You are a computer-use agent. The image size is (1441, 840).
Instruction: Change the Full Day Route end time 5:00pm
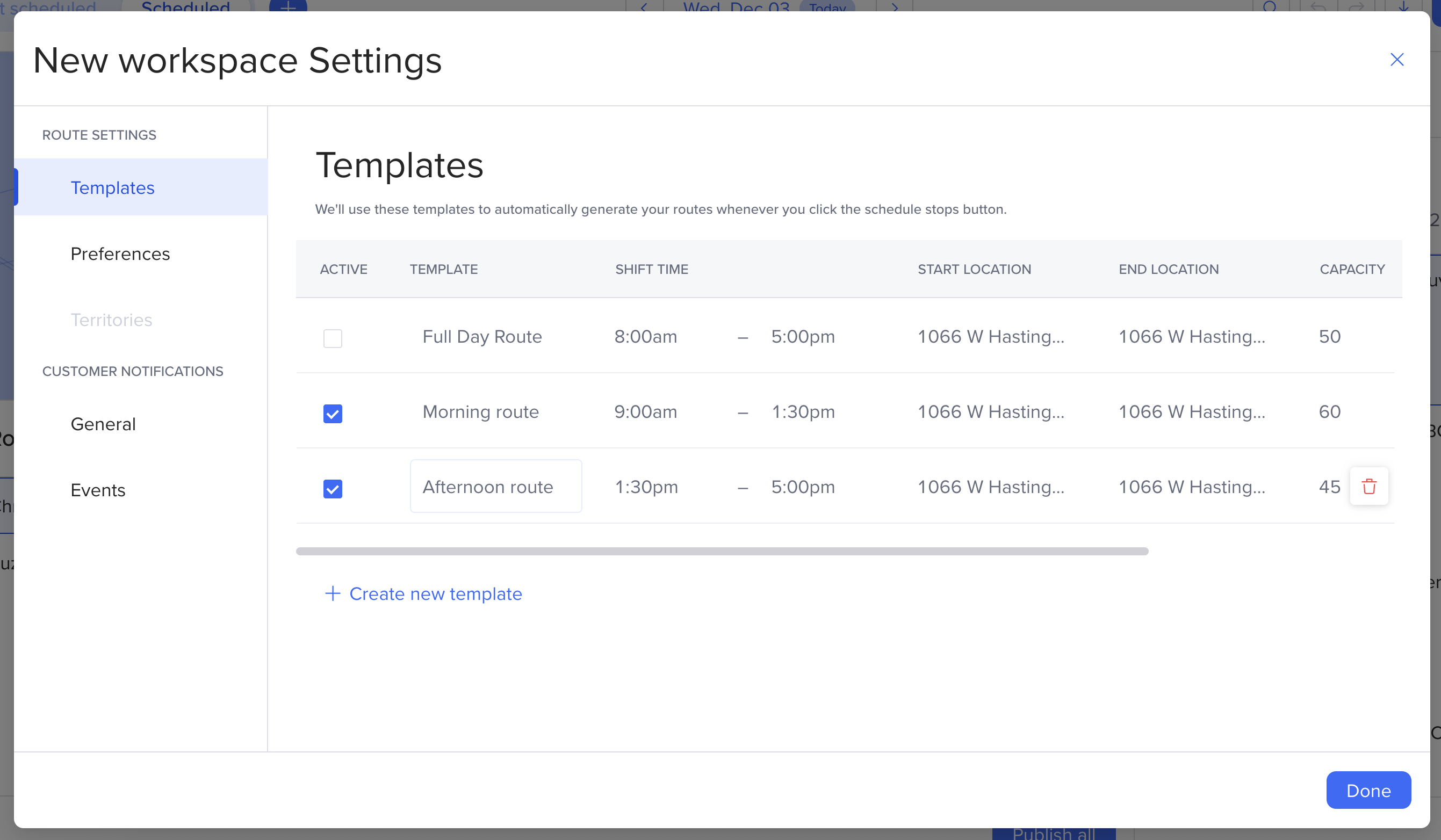802,337
